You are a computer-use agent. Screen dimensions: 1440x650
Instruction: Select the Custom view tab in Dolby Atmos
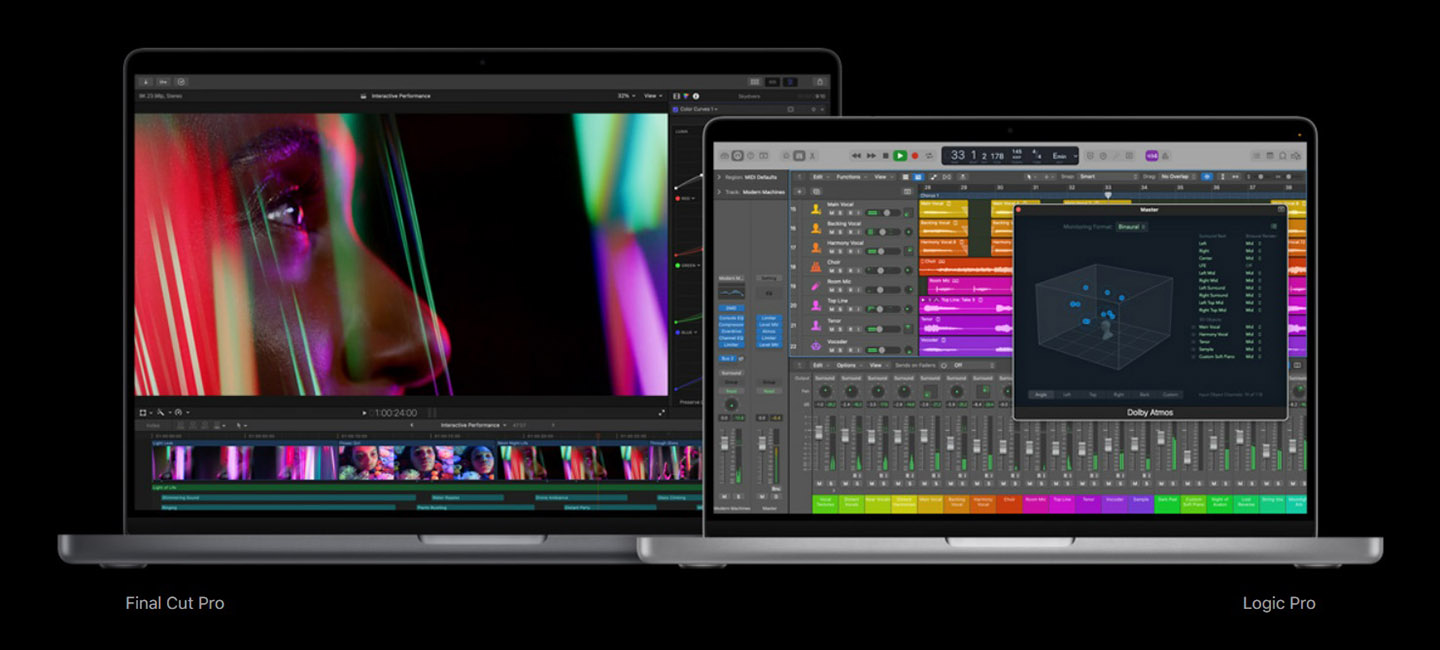point(1170,394)
